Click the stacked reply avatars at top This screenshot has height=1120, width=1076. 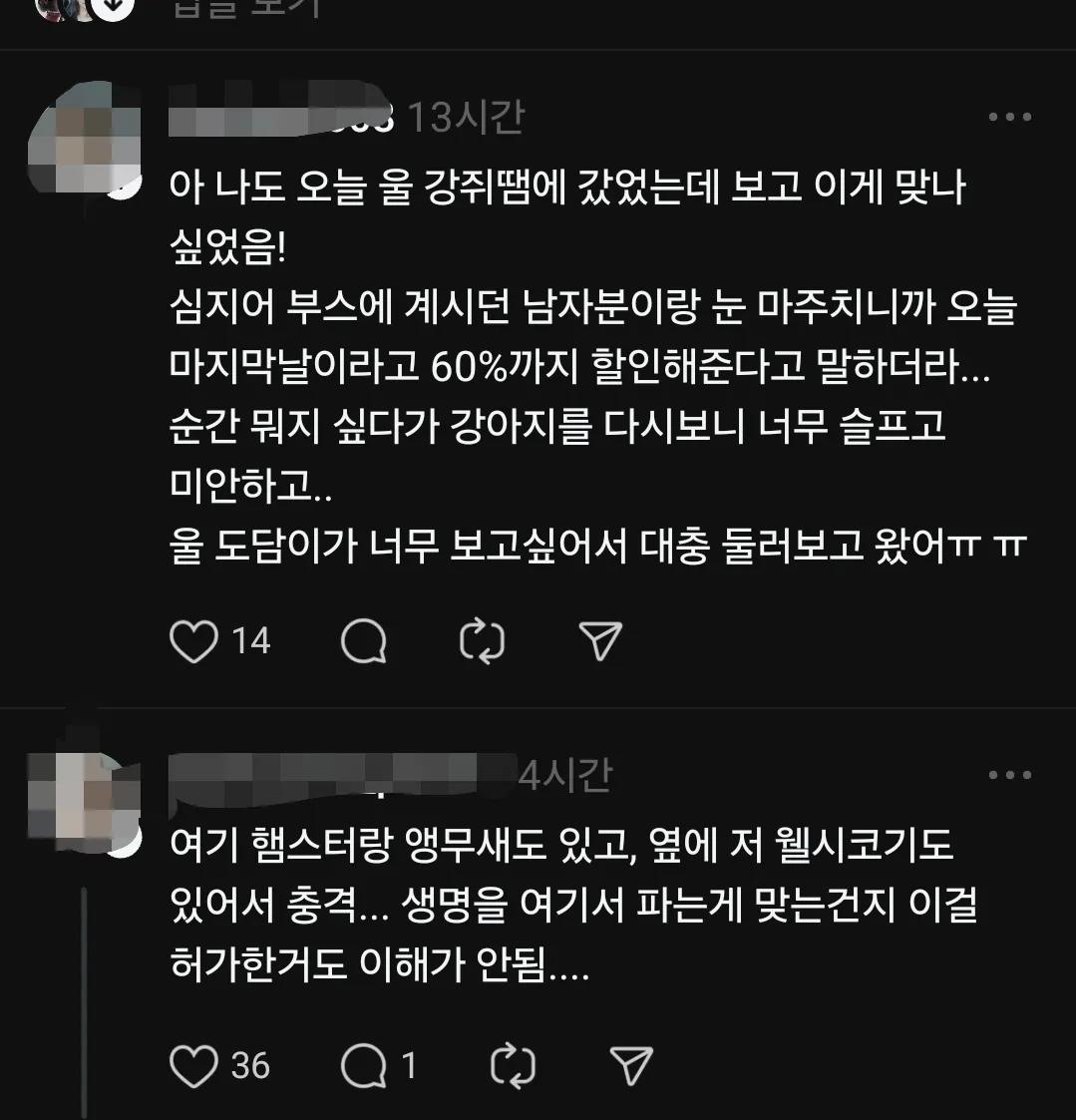point(84,9)
